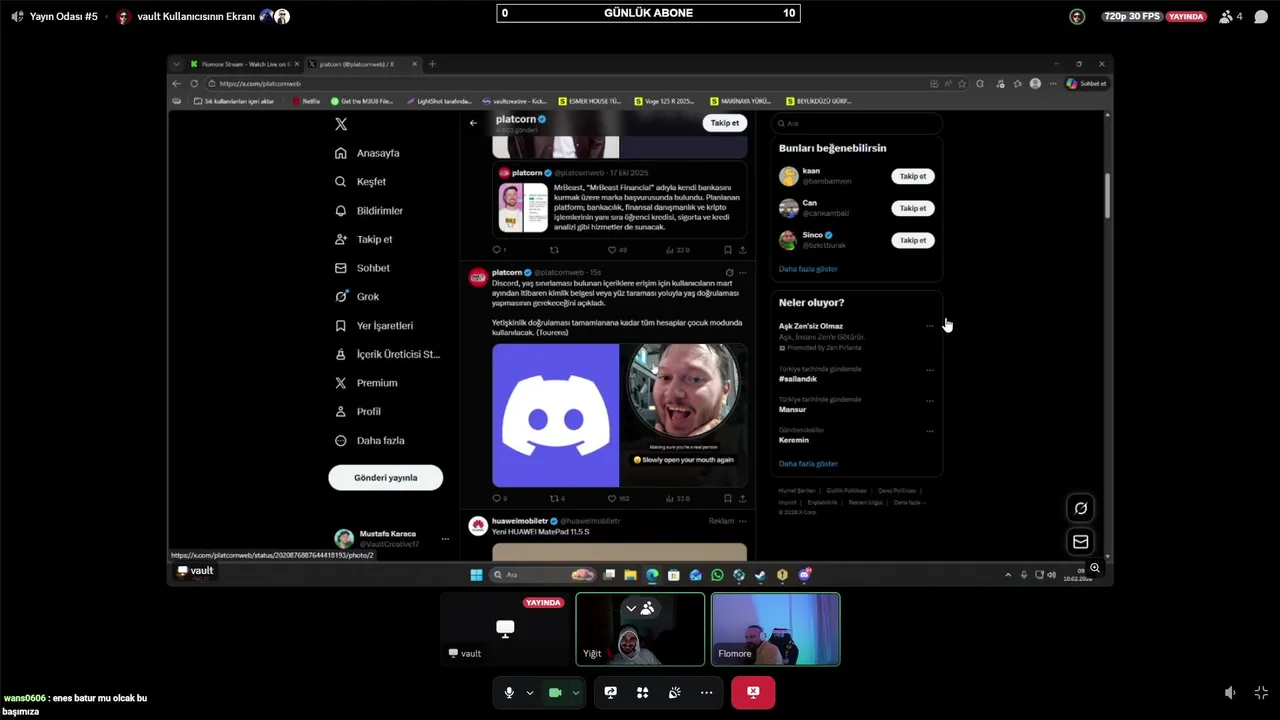Follow kaan with Takip et button
Screen dimensions: 1280x720
(913, 176)
